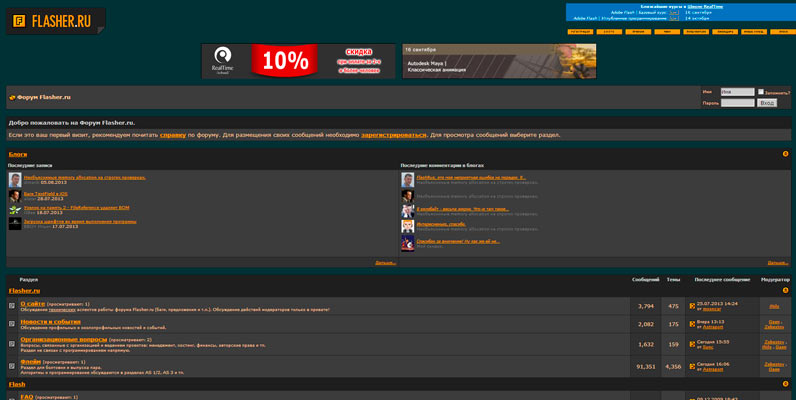The height and width of the screenshot is (400, 796).
Task: Open the Flasher.ru category heading link
Action: pos(24,291)
